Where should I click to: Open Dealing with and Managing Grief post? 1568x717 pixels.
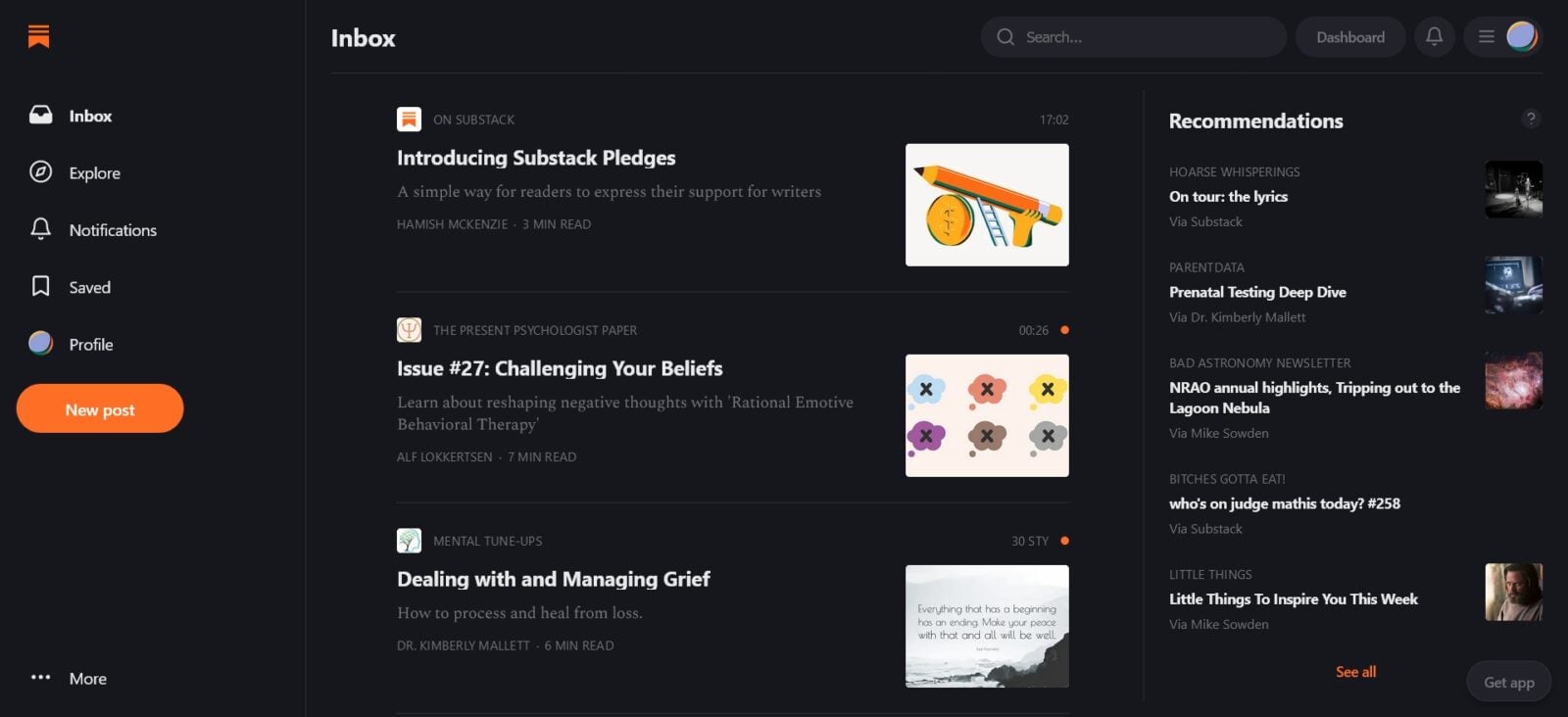point(553,579)
